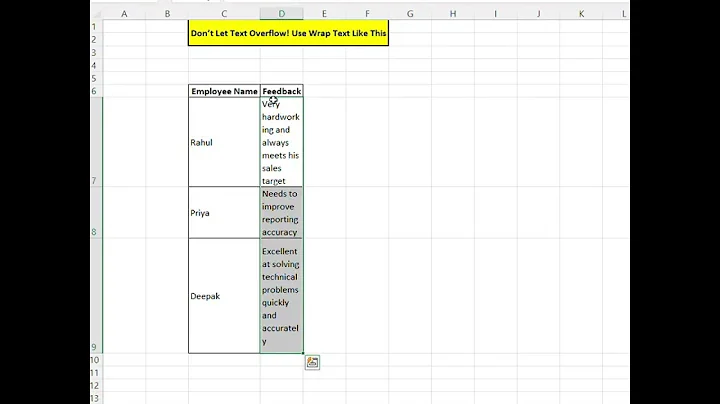The image size is (720, 404).
Task: Select column J header
Action: [x=538, y=14]
